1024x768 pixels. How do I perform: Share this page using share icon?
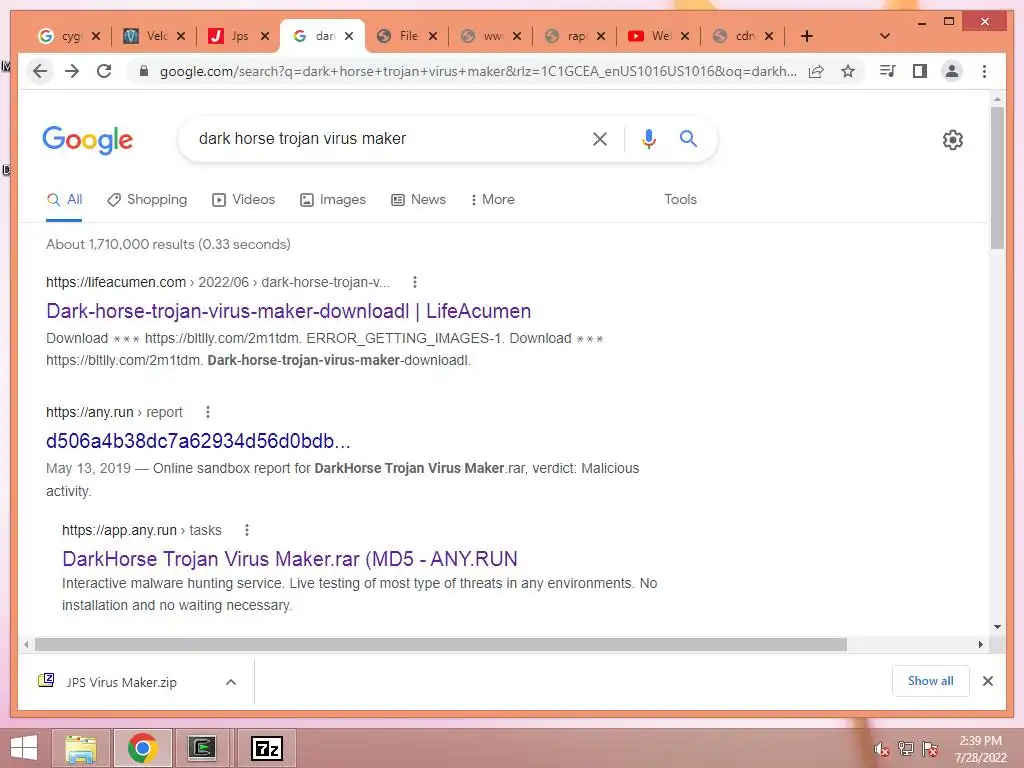(816, 71)
